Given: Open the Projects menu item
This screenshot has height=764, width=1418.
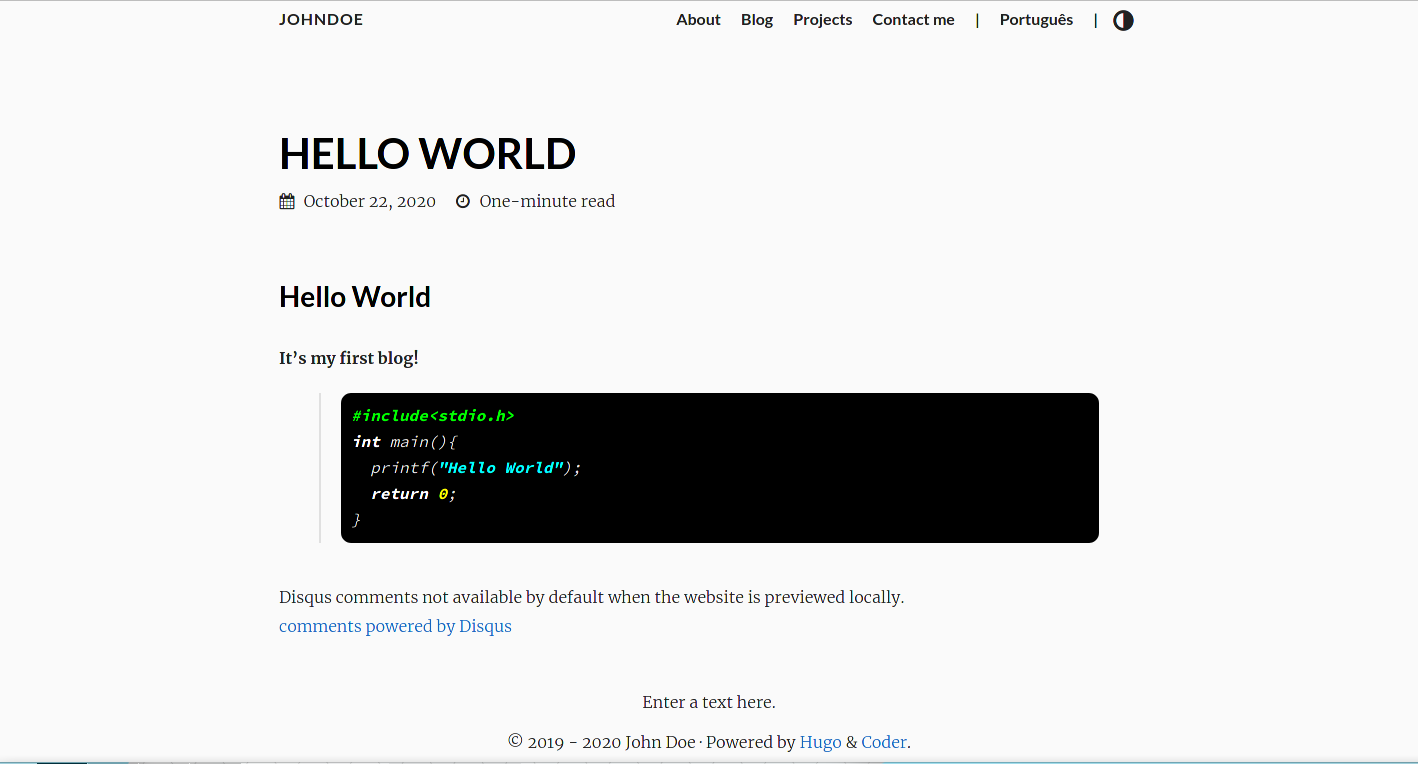Looking at the screenshot, I should [x=822, y=20].
